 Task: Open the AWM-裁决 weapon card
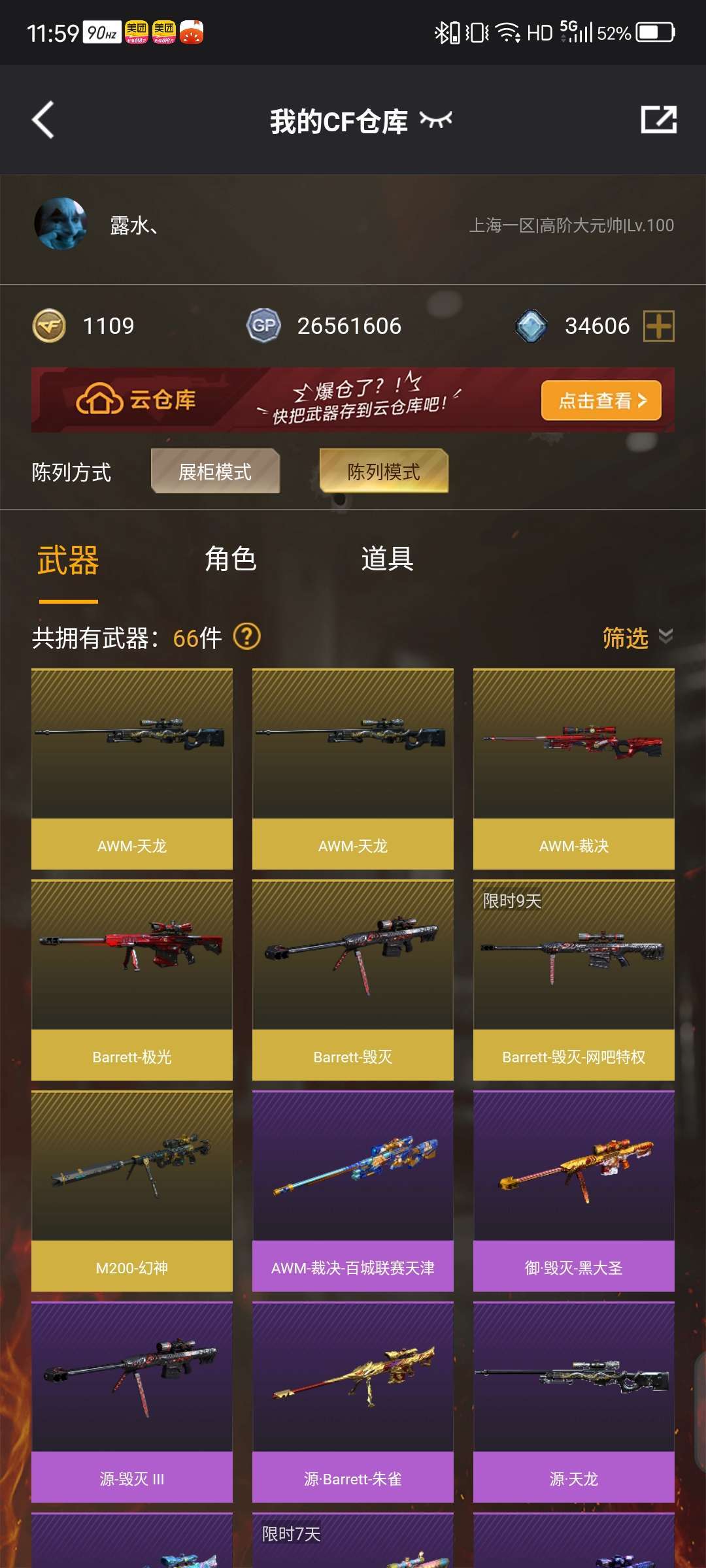[x=574, y=769]
